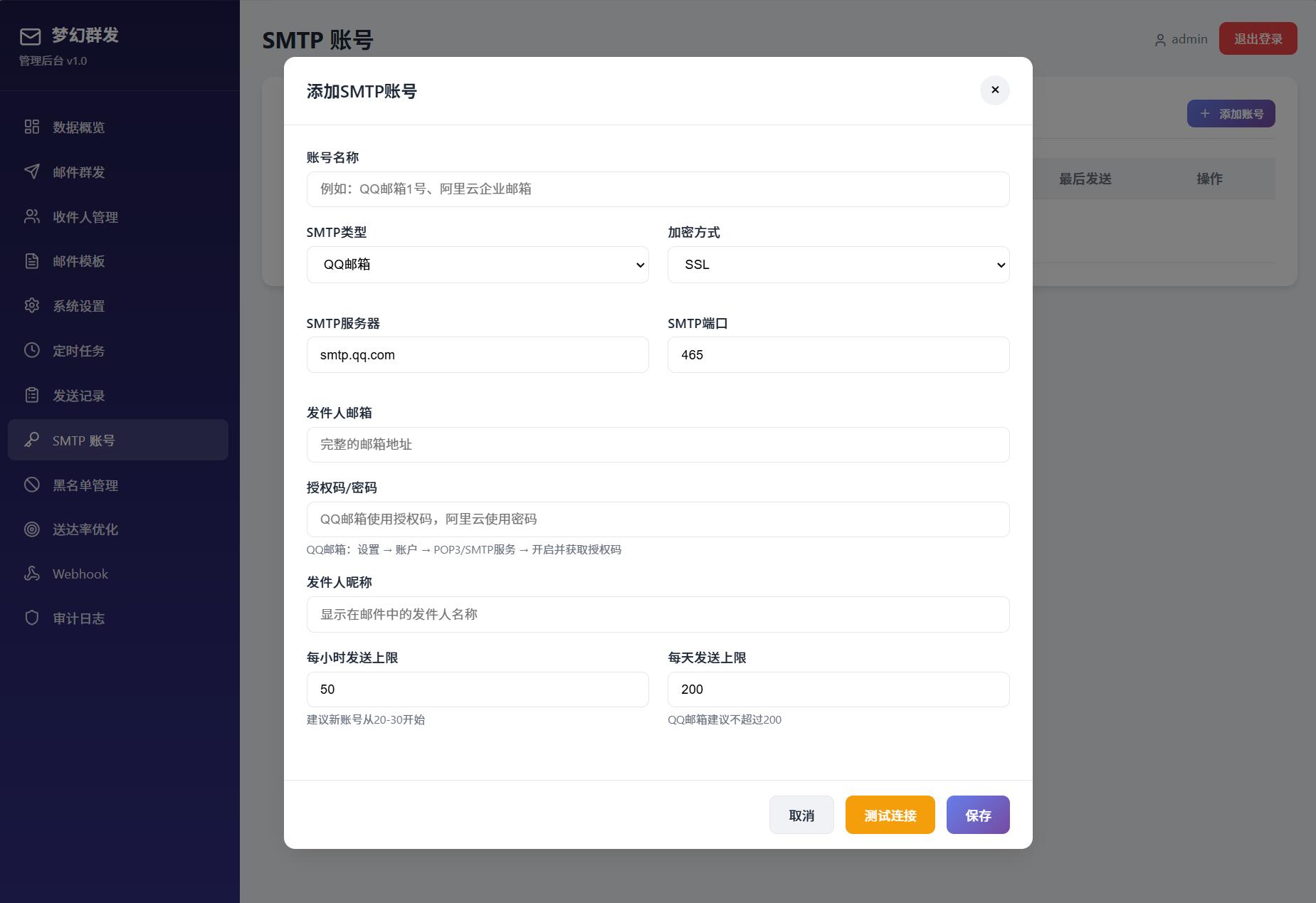Viewport: 1316px width, 903px height.
Task: Close the 添加SMTP账号 dialog with X
Action: pos(995,90)
